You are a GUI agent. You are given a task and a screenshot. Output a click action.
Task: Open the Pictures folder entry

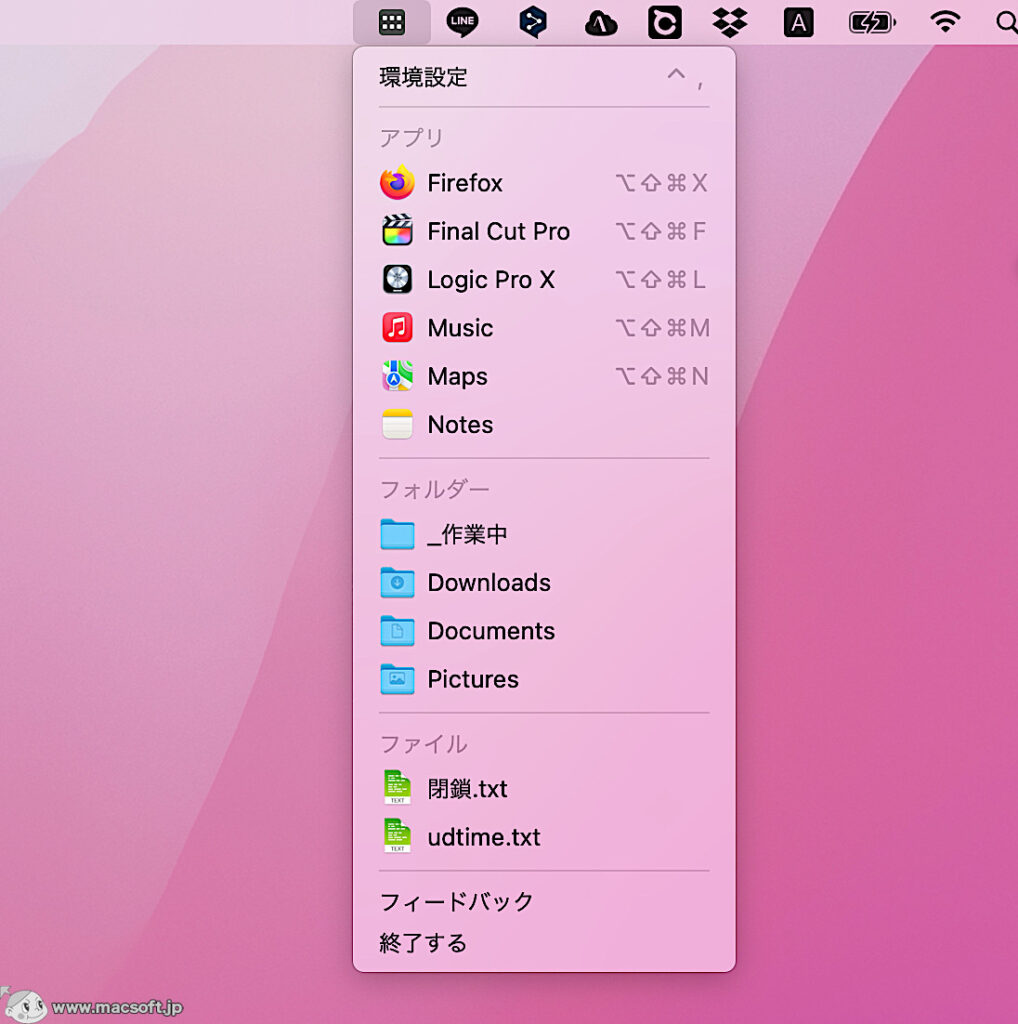click(x=544, y=679)
